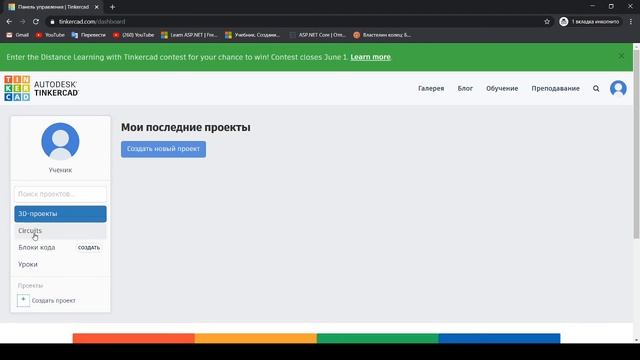640x360 pixels.
Task: Click Создать проект link in sidebar
Action: [x=53, y=300]
